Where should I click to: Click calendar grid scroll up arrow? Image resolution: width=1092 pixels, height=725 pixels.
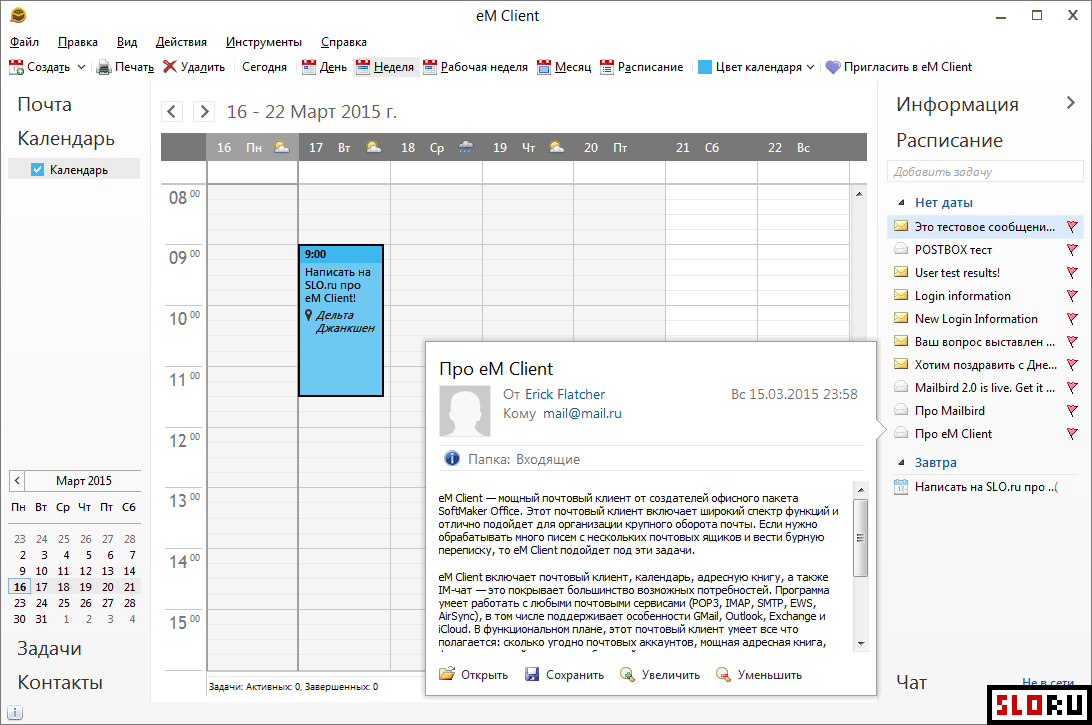(859, 194)
